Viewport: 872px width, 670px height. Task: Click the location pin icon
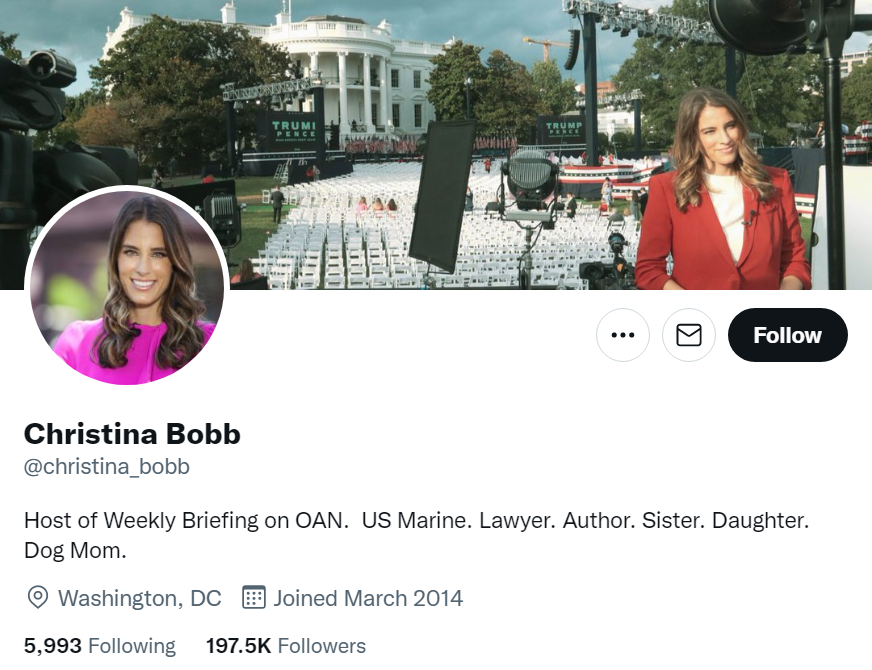(x=38, y=598)
